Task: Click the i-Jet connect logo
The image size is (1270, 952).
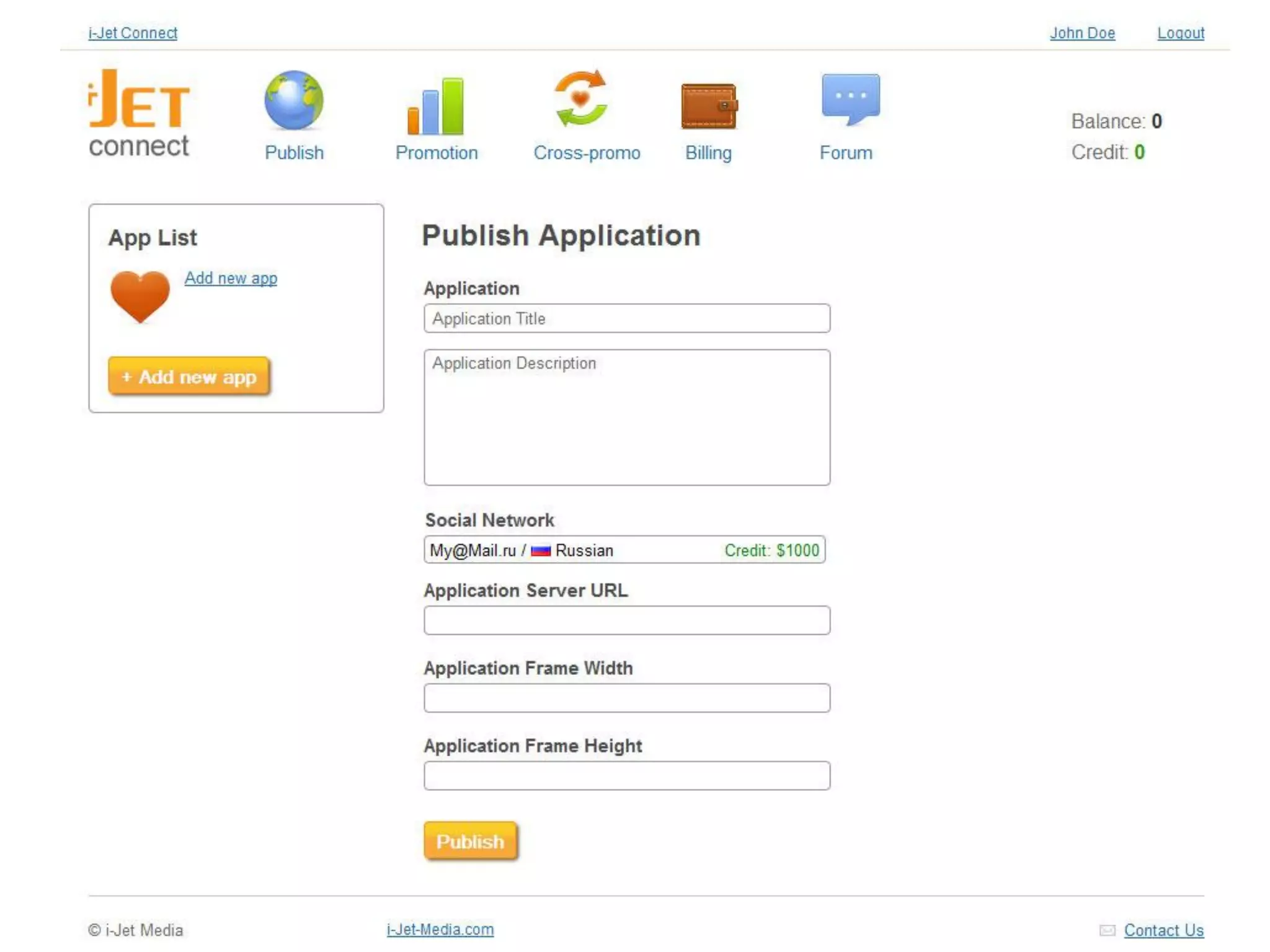Action: (x=139, y=114)
